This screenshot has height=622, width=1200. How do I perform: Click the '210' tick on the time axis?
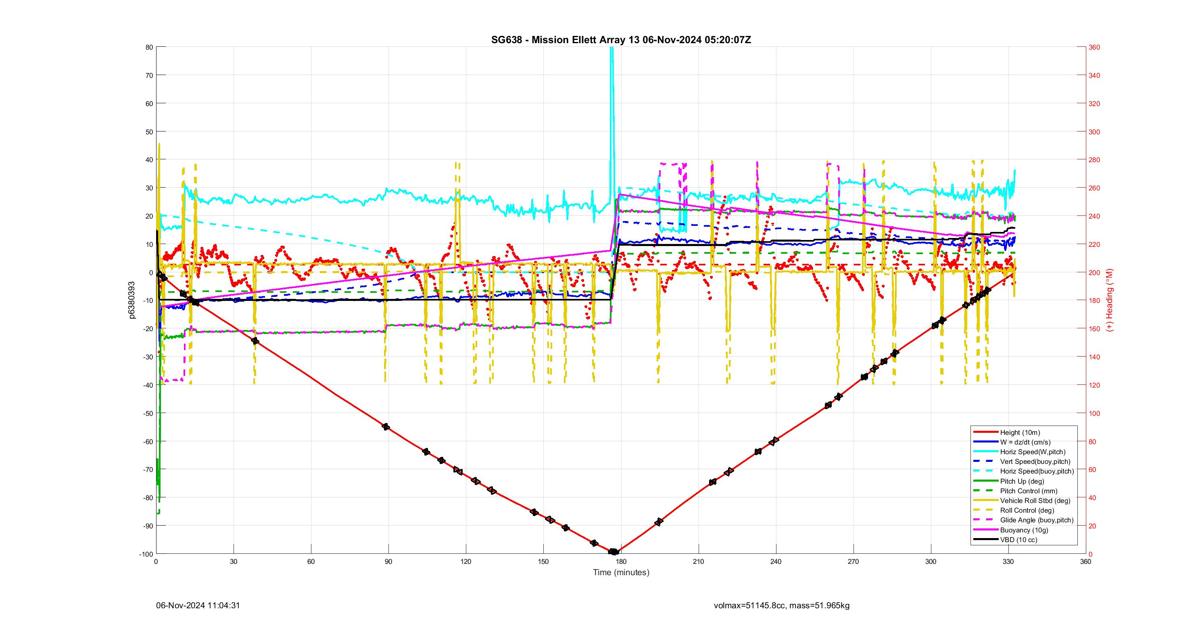tap(698, 562)
